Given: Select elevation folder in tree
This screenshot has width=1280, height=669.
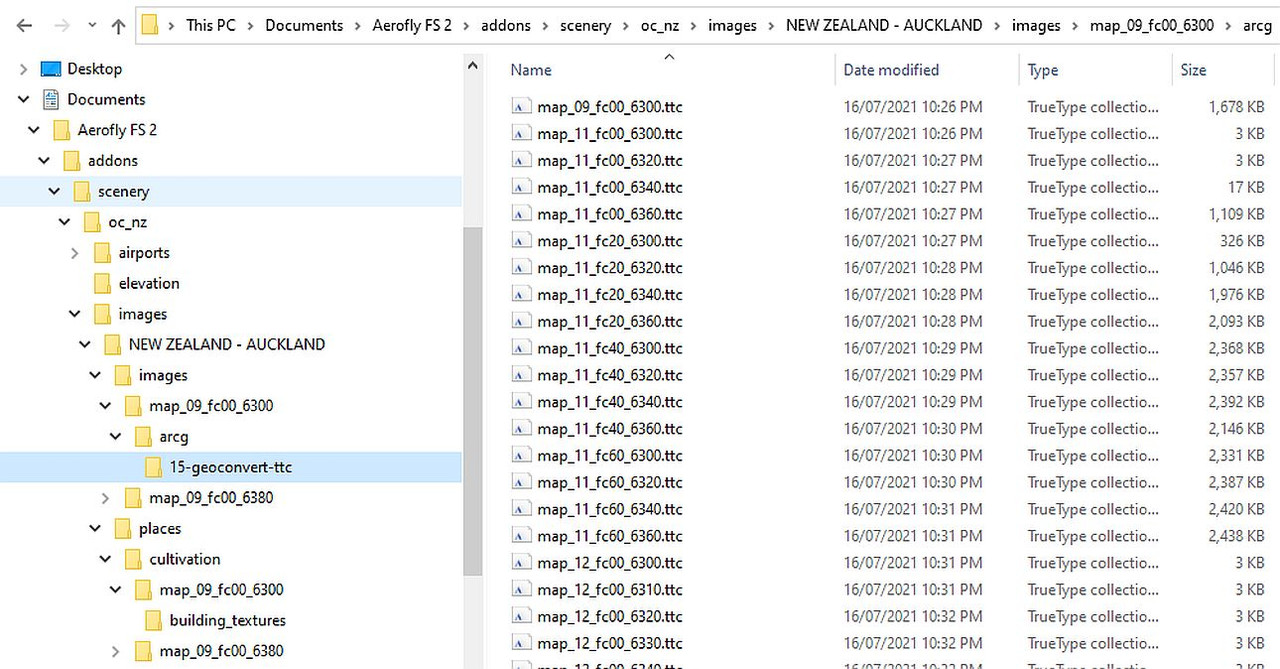Looking at the screenshot, I should pyautogui.click(x=149, y=283).
